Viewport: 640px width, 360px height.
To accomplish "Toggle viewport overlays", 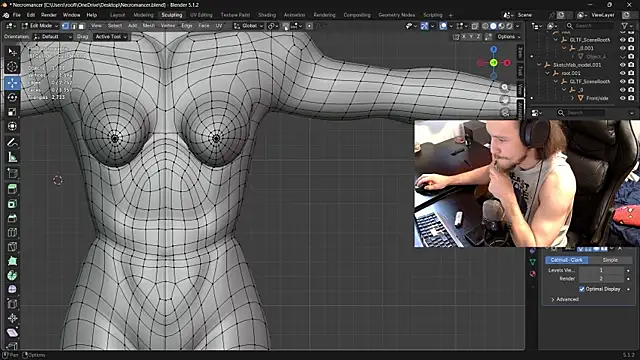I will pyautogui.click(x=443, y=26).
